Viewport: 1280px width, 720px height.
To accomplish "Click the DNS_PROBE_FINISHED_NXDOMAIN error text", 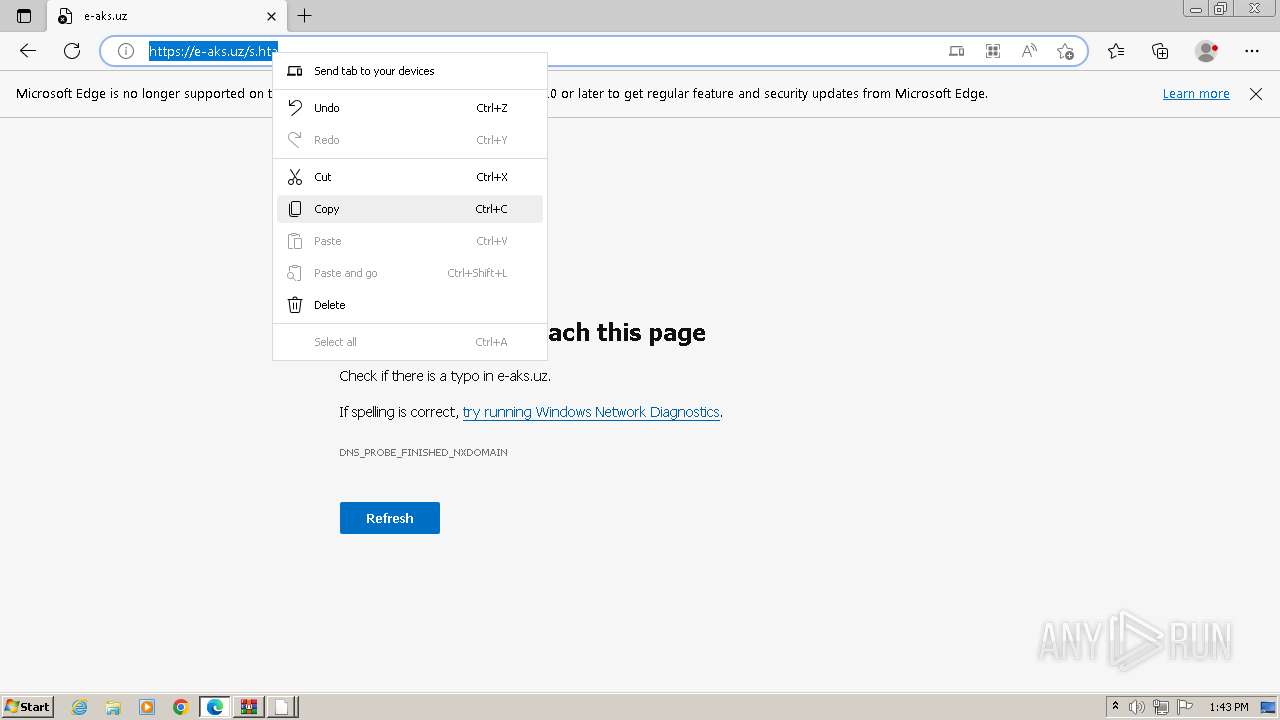I will pos(423,452).
